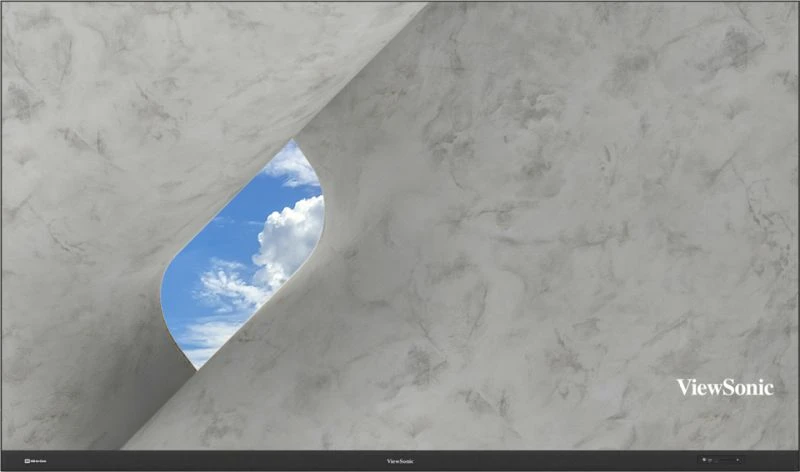This screenshot has width=800, height=472.
Task: Click the marble surface above the ViewSonic watermark
Action: 700,300
